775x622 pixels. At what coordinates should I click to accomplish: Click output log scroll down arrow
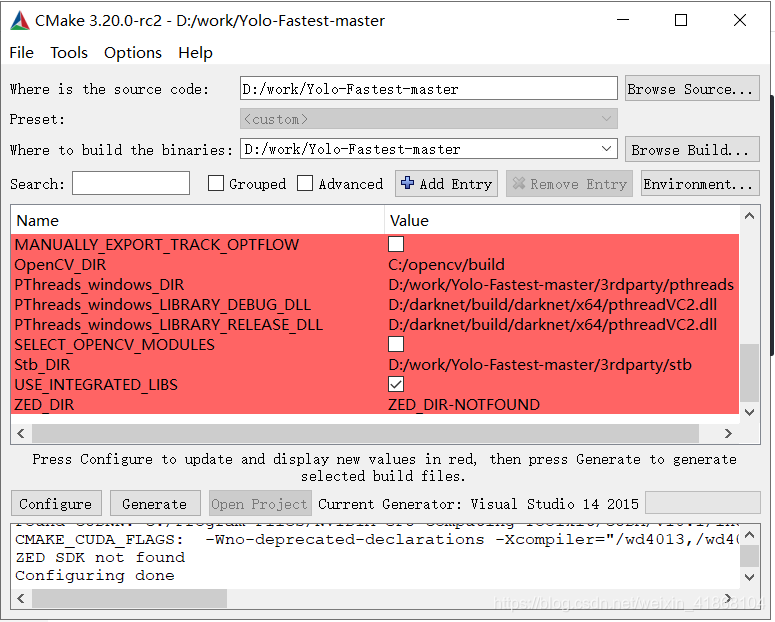click(x=749, y=577)
